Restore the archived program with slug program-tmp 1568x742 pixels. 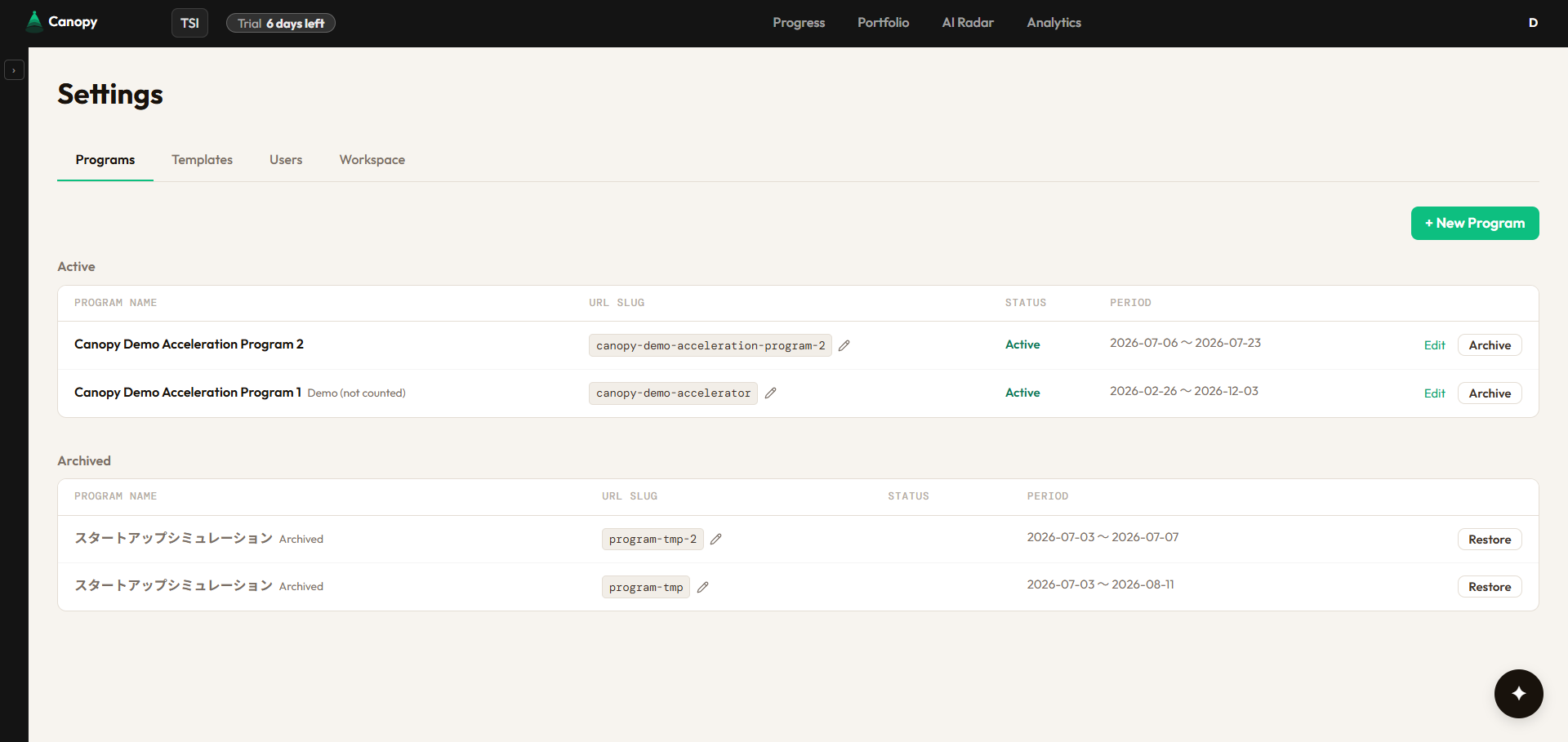point(1490,587)
